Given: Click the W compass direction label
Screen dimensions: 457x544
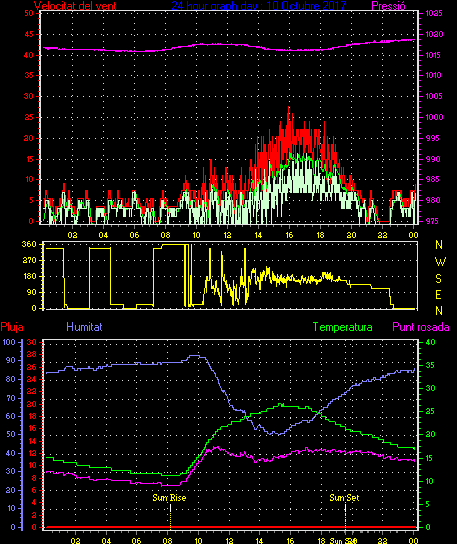Looking at the screenshot, I should [440, 262].
